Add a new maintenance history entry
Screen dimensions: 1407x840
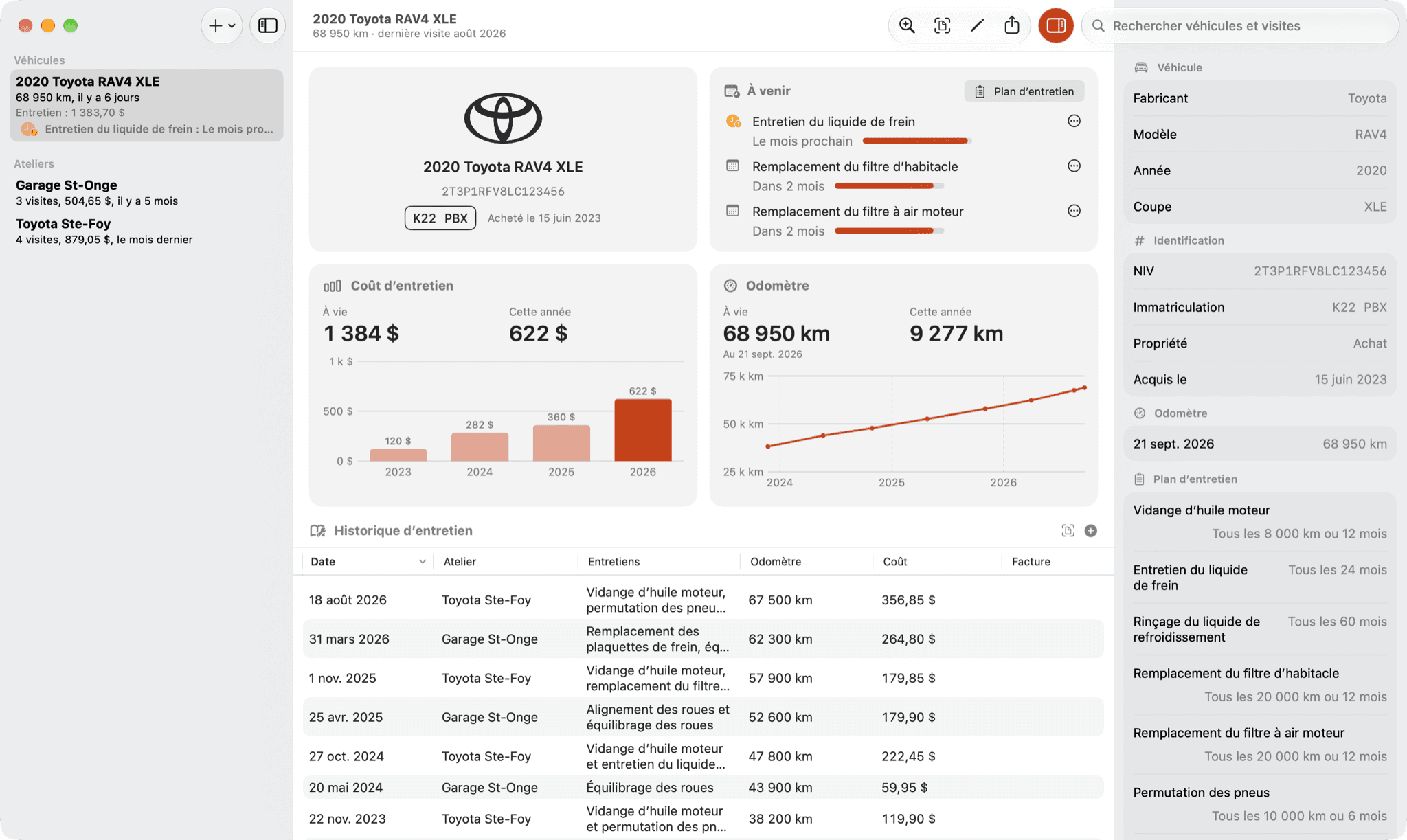[x=1091, y=530]
